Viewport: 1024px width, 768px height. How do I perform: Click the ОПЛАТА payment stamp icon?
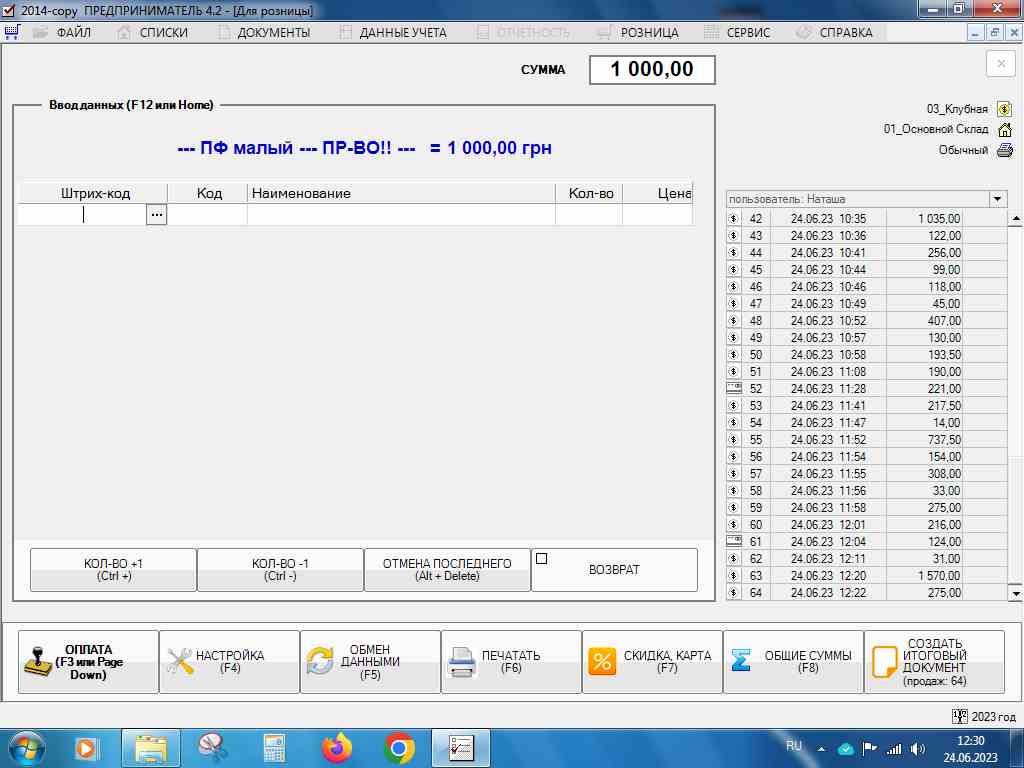(x=38, y=662)
